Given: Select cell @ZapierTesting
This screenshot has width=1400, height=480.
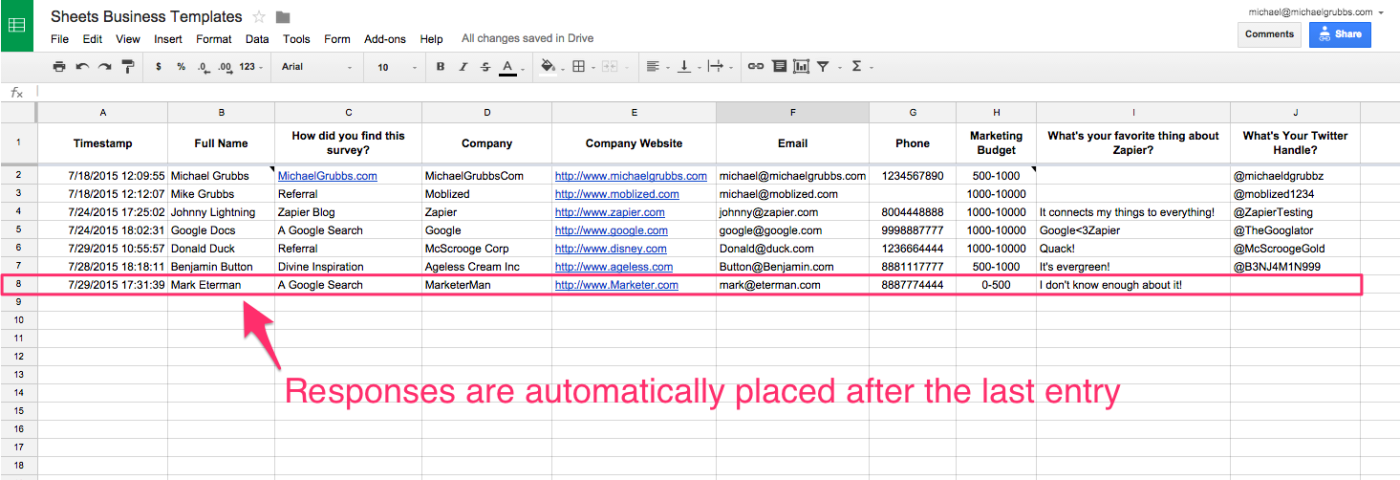Looking at the screenshot, I should click(1295, 212).
